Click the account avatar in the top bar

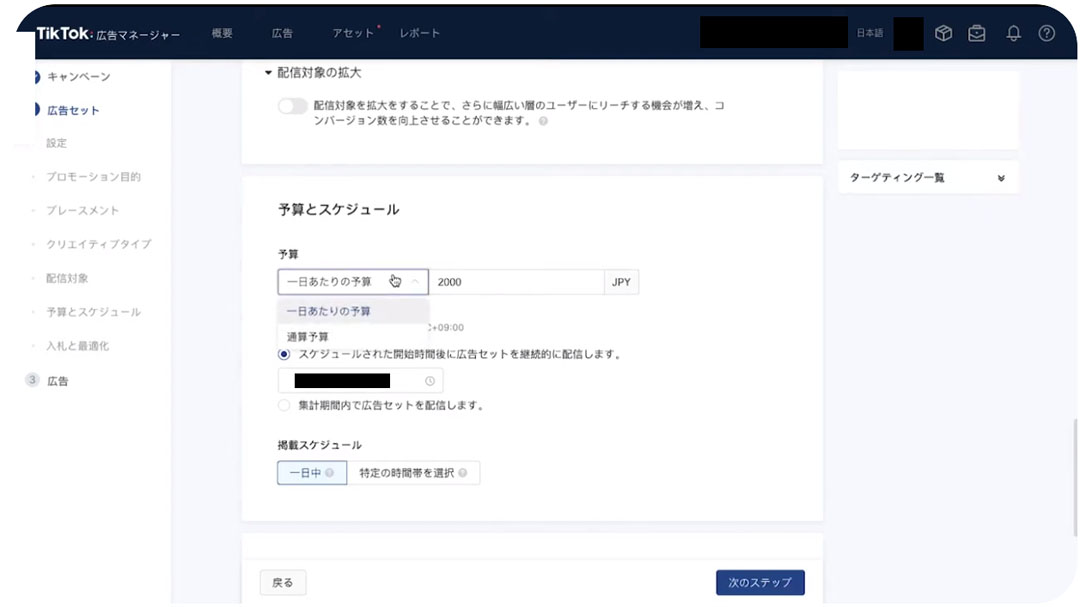click(x=907, y=33)
